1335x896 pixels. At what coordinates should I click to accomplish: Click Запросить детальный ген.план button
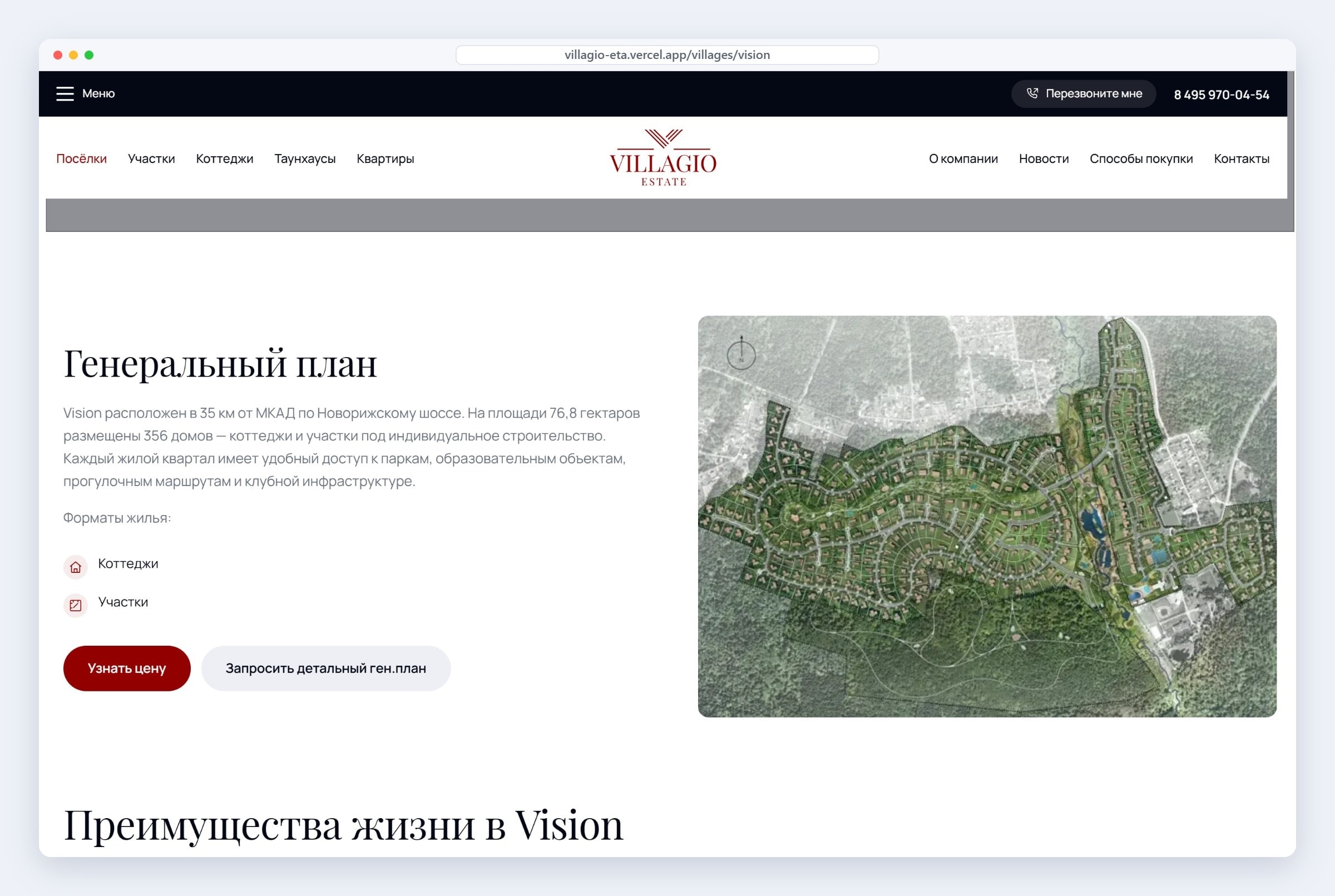326,668
